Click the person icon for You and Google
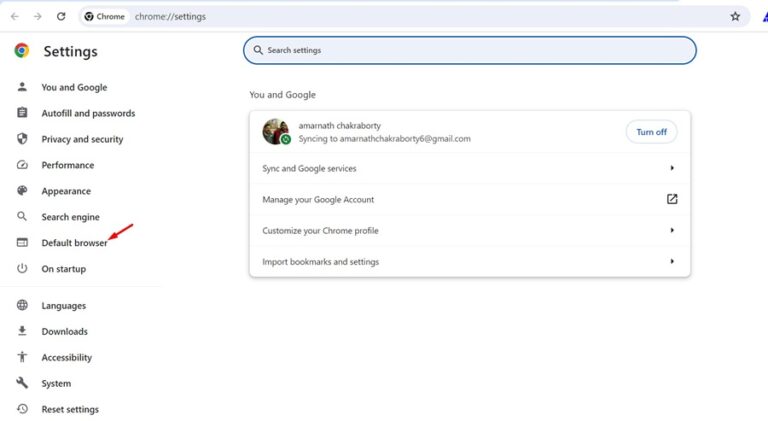Viewport: 768px width, 421px height. click(22, 87)
